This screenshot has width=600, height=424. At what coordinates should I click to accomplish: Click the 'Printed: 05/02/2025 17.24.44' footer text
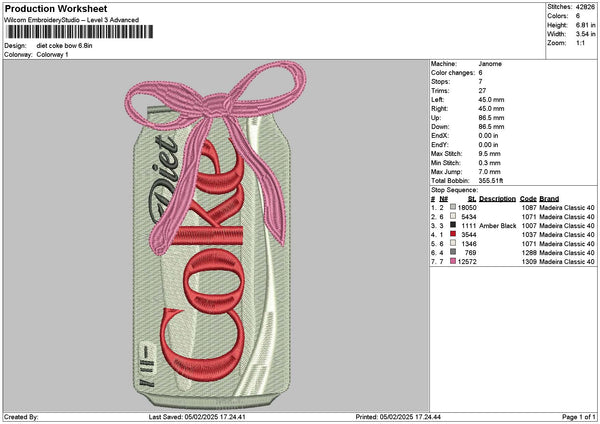pos(398,417)
